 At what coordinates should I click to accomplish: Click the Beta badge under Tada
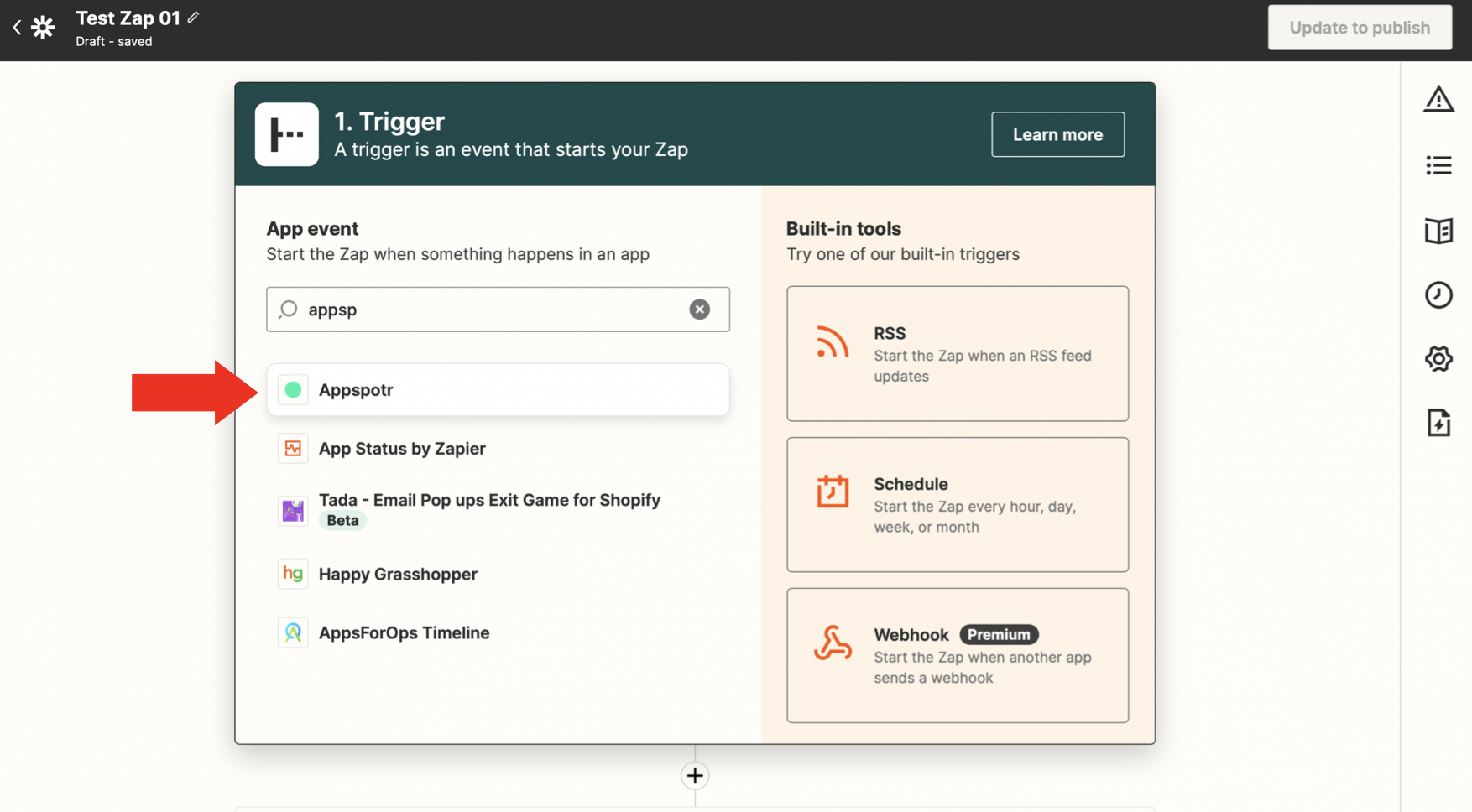[x=342, y=521]
